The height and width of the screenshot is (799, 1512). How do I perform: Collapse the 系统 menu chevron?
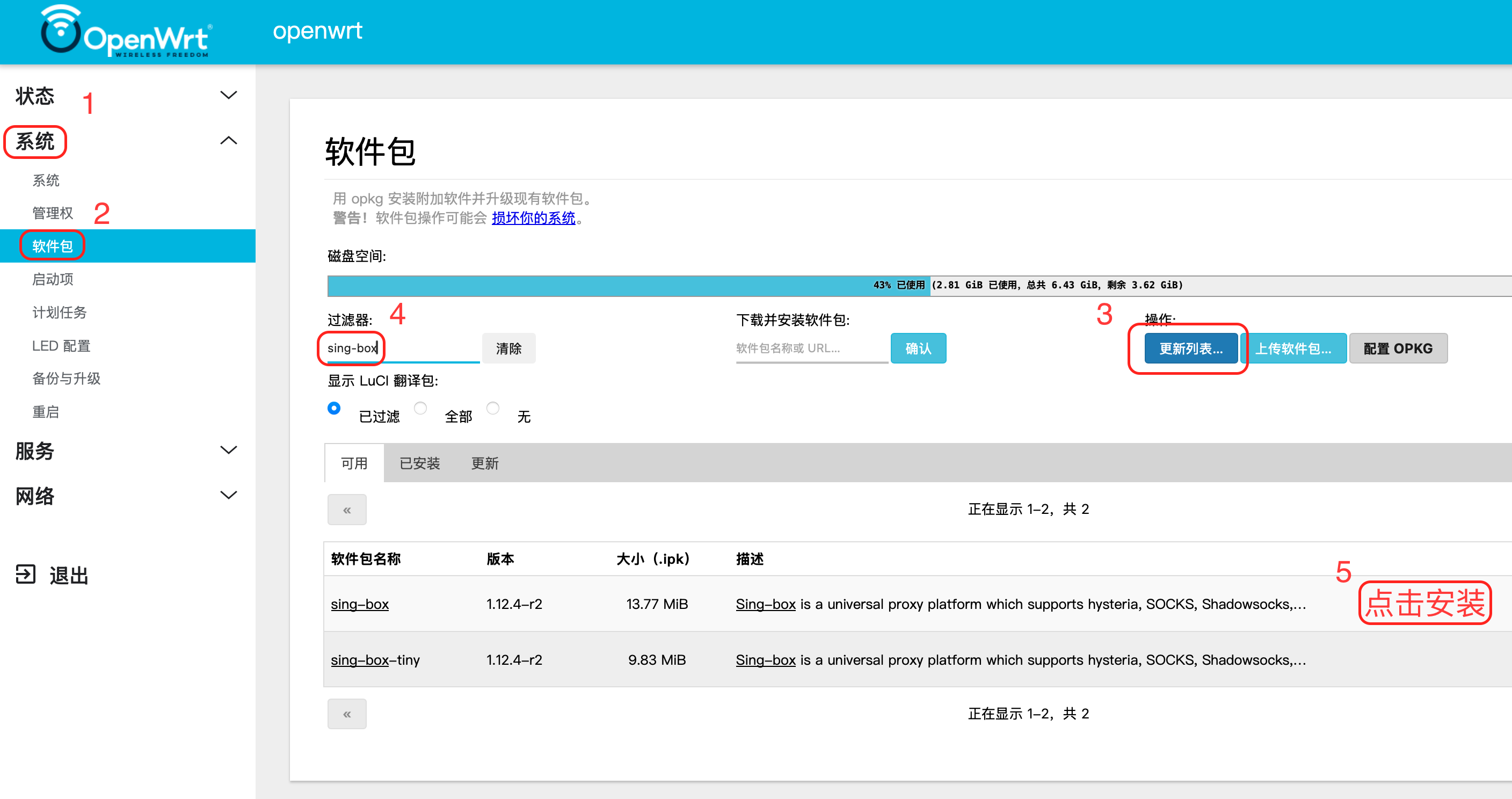pos(228,141)
